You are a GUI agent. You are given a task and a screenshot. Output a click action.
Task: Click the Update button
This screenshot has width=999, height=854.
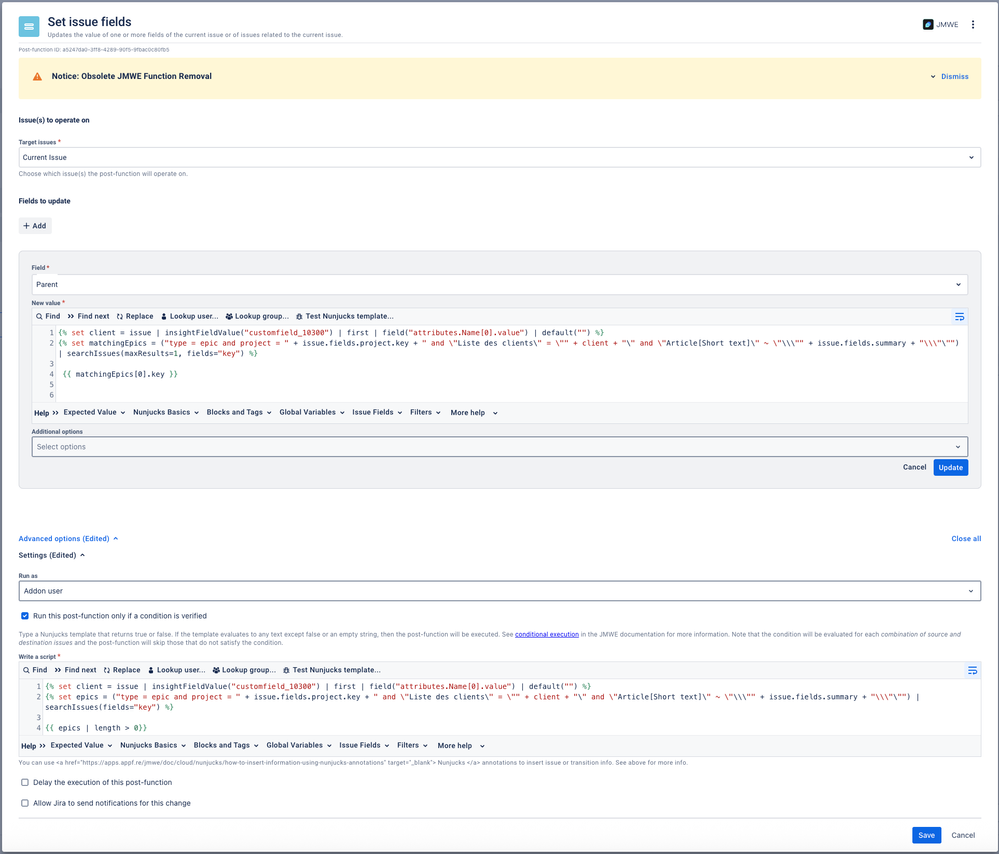(950, 467)
